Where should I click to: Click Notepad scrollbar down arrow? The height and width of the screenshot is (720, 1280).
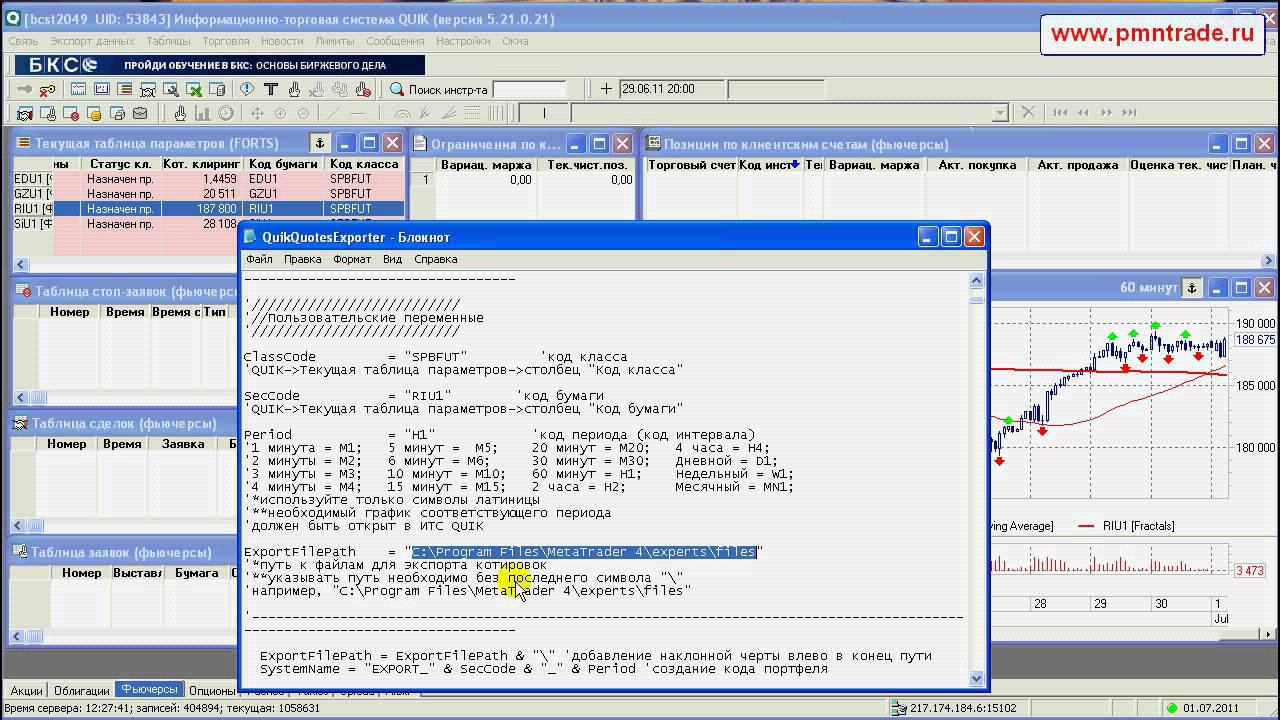tap(977, 679)
